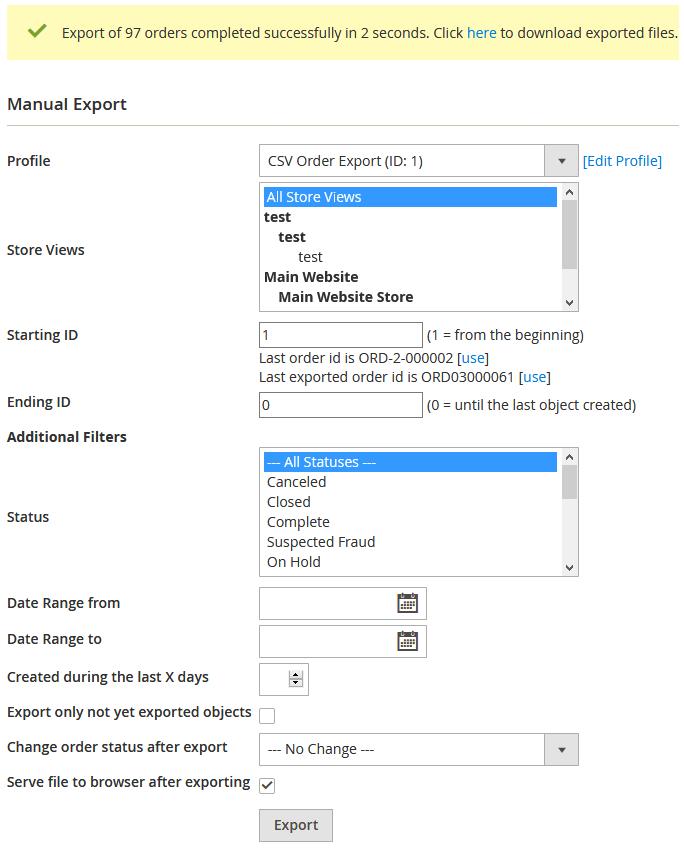This screenshot has height=851, width=684.
Task: Open the Date Range to calendar picker
Action: (x=407, y=641)
